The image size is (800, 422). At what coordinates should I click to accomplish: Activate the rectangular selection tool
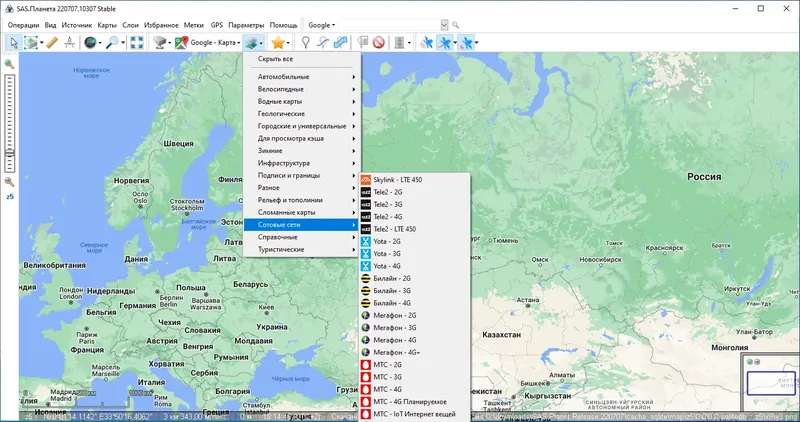point(31,43)
